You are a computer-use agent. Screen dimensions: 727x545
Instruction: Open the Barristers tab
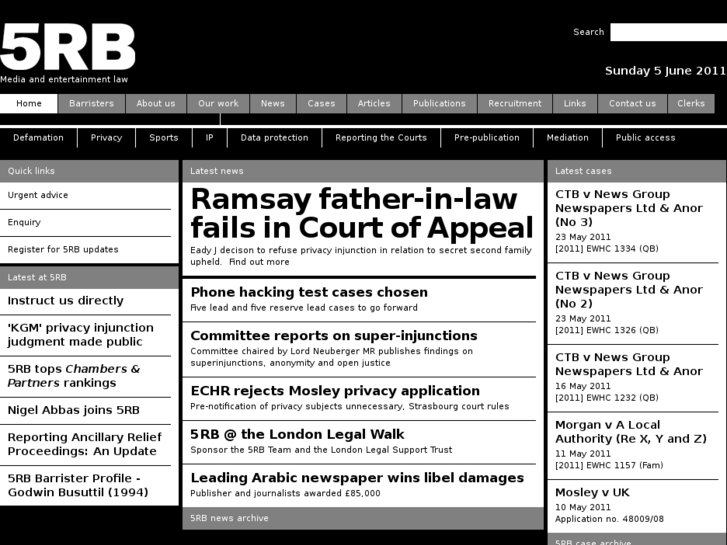click(x=91, y=103)
